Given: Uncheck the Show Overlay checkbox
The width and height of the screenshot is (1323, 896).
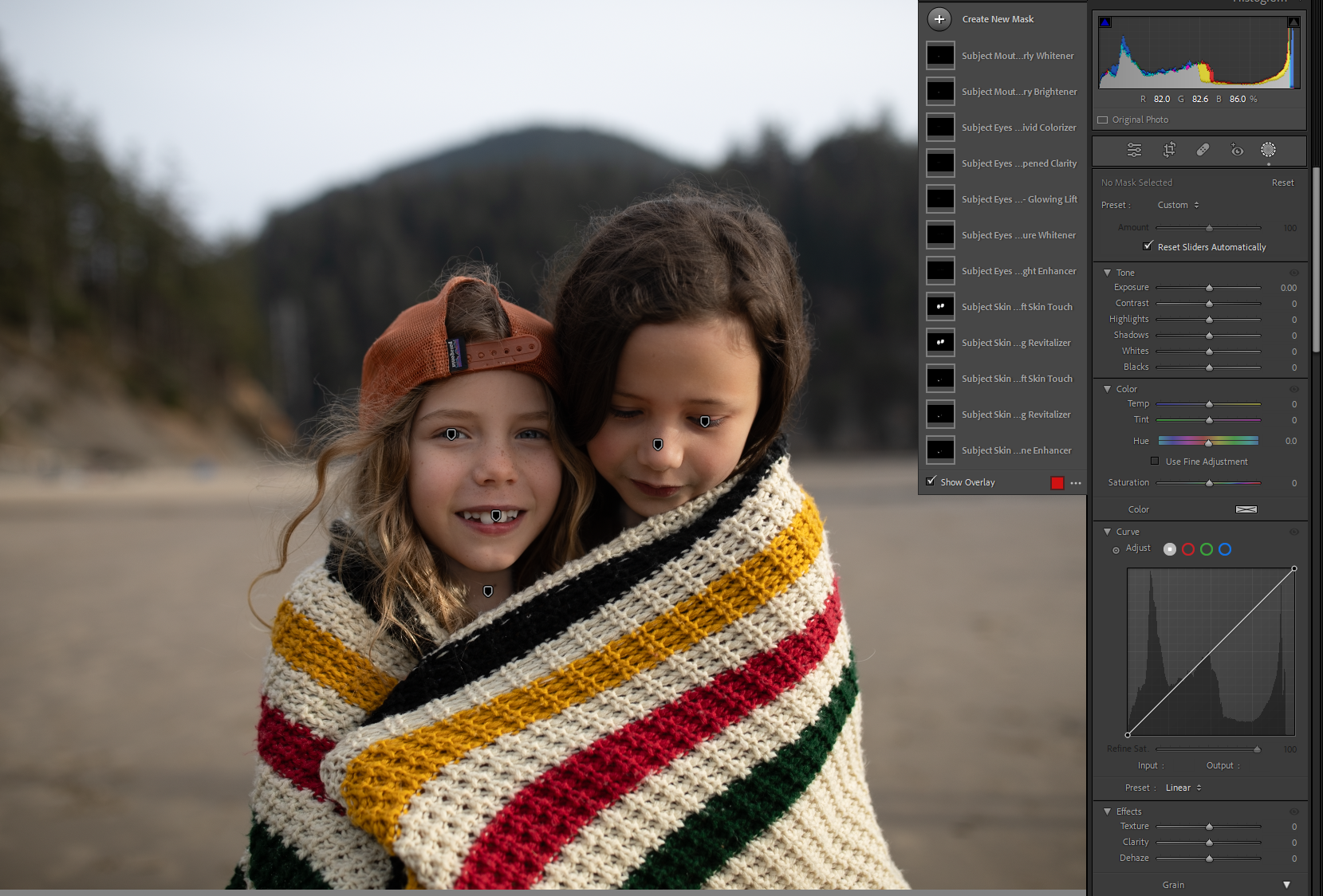Looking at the screenshot, I should pyautogui.click(x=931, y=481).
